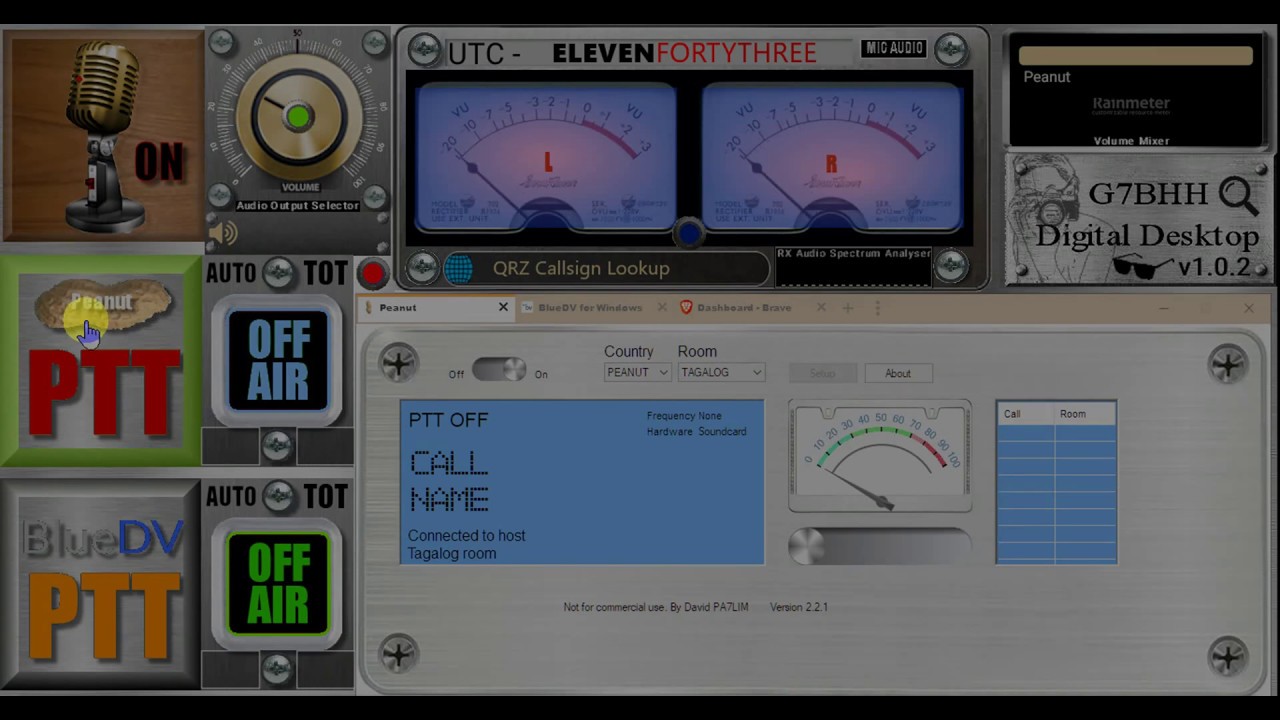Viewport: 1280px width, 720px height.
Task: Click the Rainmeter logo in Volume Mixer
Action: coord(1131,105)
